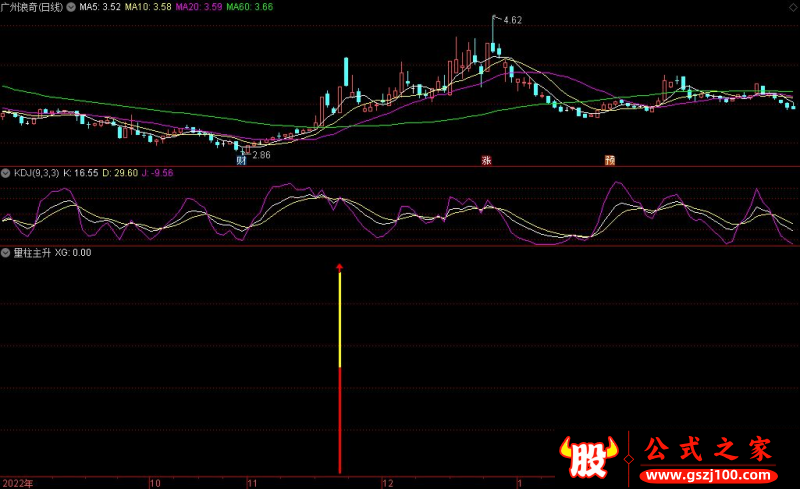Click month 12 on the time axis
The width and height of the screenshot is (800, 489).
[x=387, y=482]
